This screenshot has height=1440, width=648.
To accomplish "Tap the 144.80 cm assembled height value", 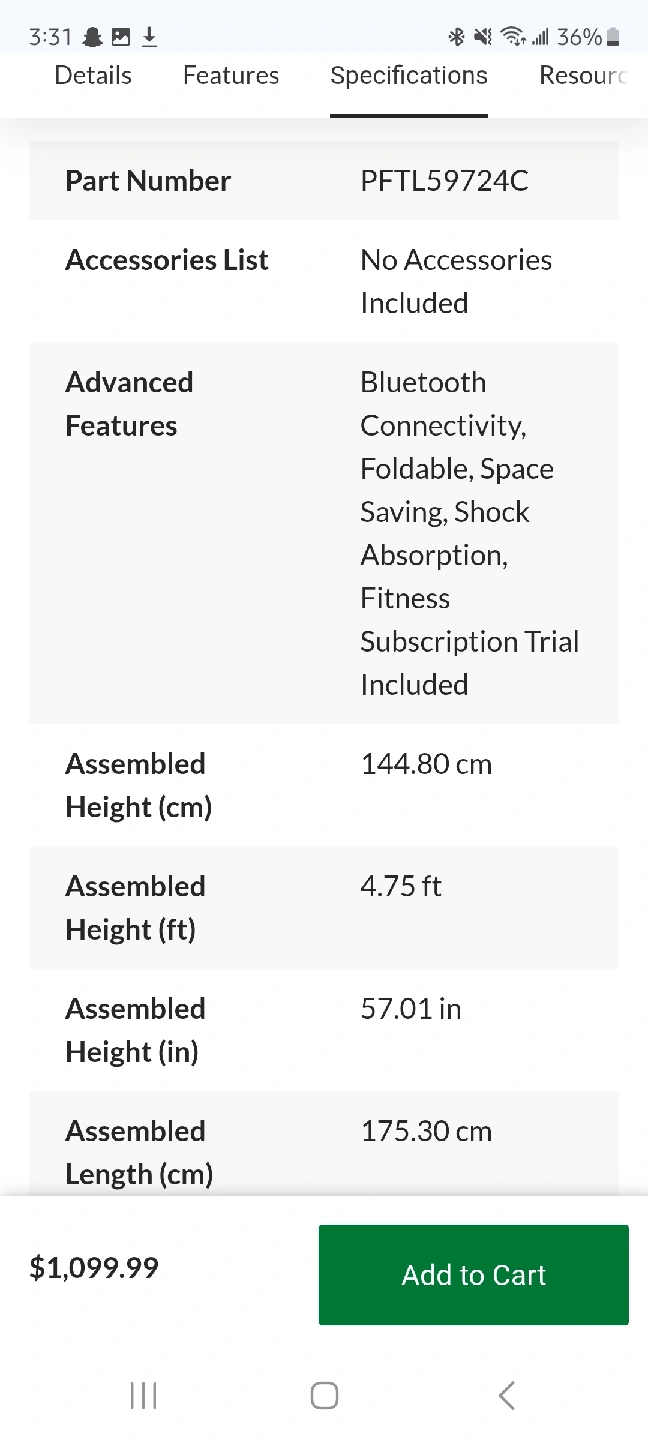I will coord(426,765).
